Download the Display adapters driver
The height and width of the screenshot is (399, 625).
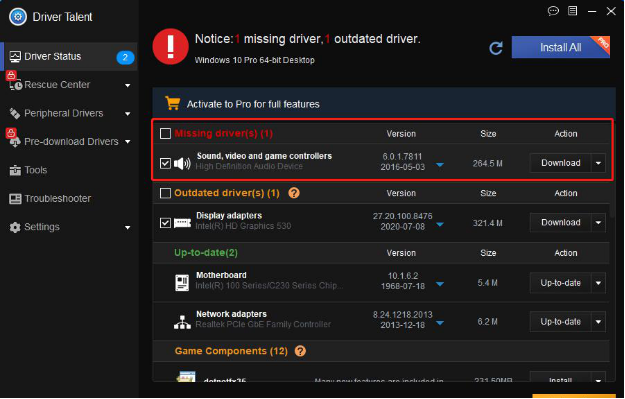(560, 223)
